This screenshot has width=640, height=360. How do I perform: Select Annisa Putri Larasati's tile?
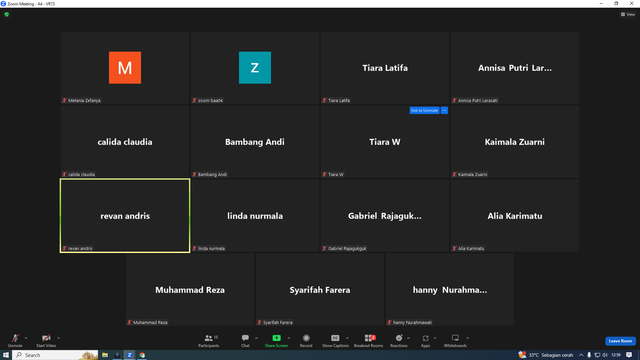click(515, 68)
